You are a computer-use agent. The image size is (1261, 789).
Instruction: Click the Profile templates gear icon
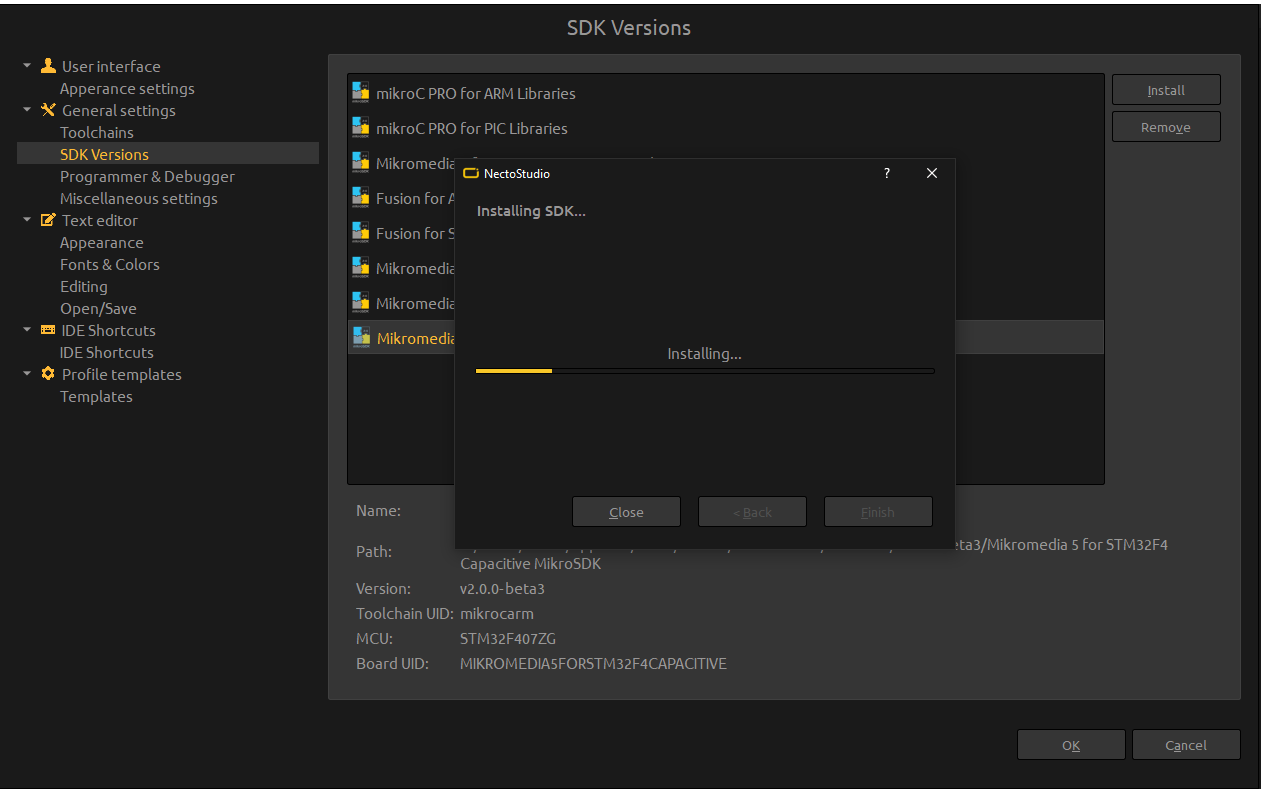[48, 374]
